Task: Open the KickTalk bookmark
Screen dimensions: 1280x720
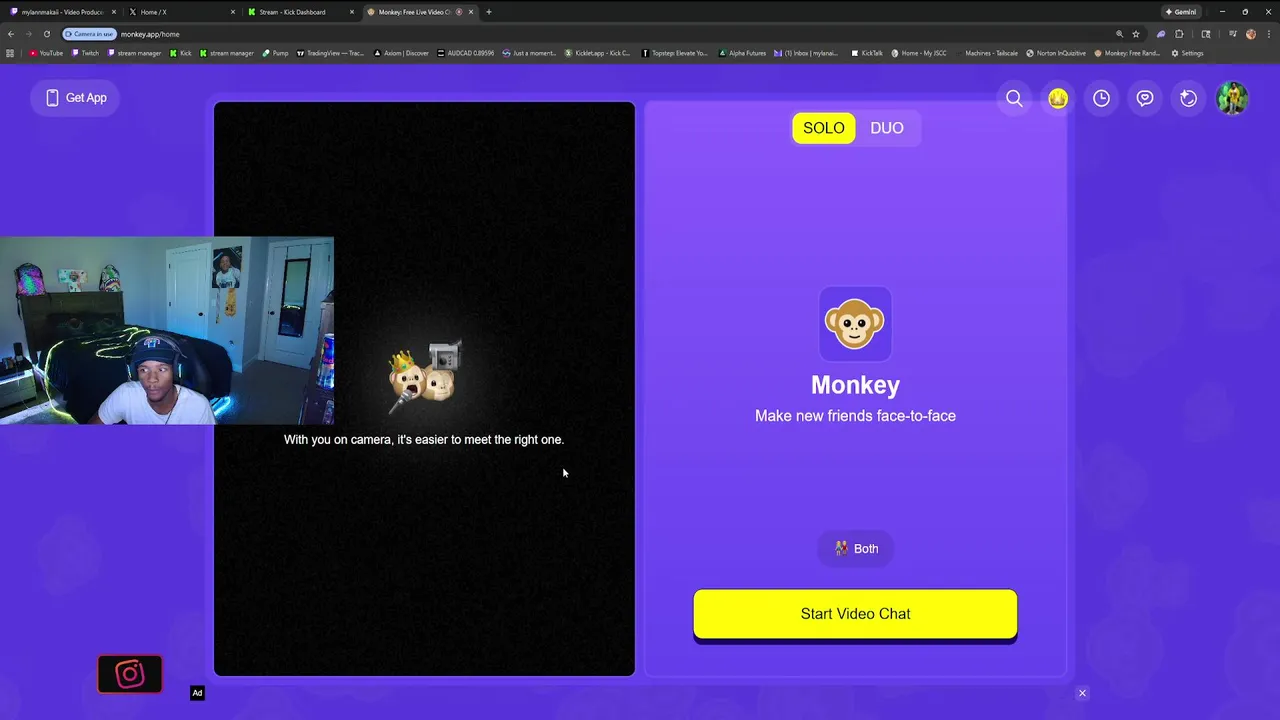Action: click(866, 53)
